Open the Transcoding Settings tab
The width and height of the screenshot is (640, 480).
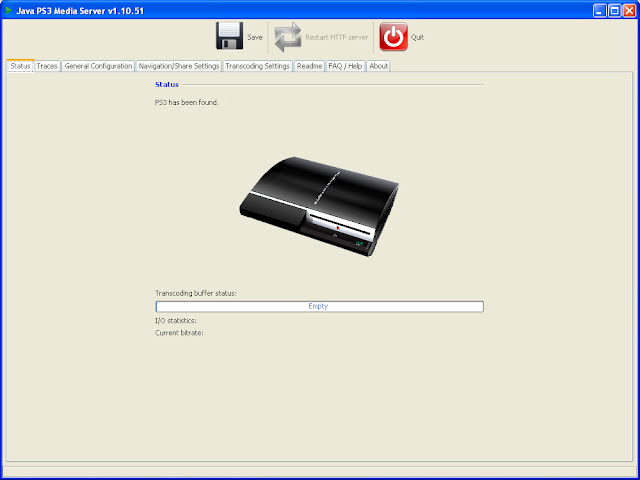(x=258, y=66)
